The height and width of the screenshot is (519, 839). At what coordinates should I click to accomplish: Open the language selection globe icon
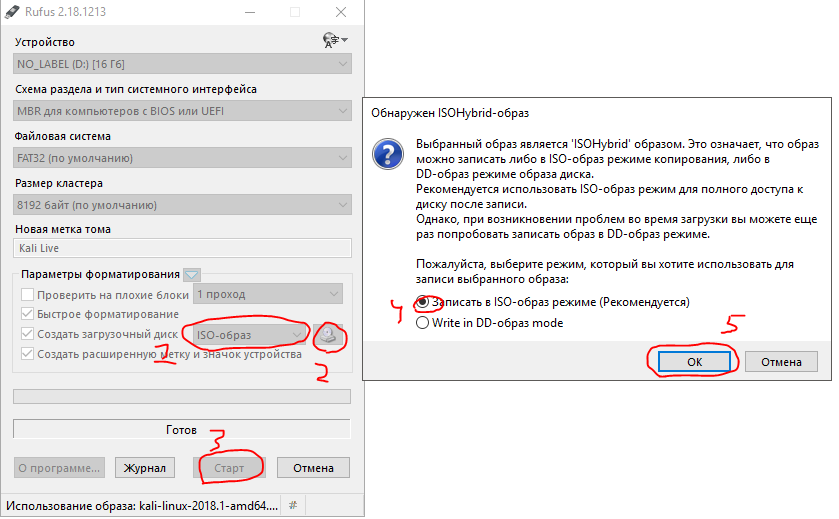[x=335, y=40]
